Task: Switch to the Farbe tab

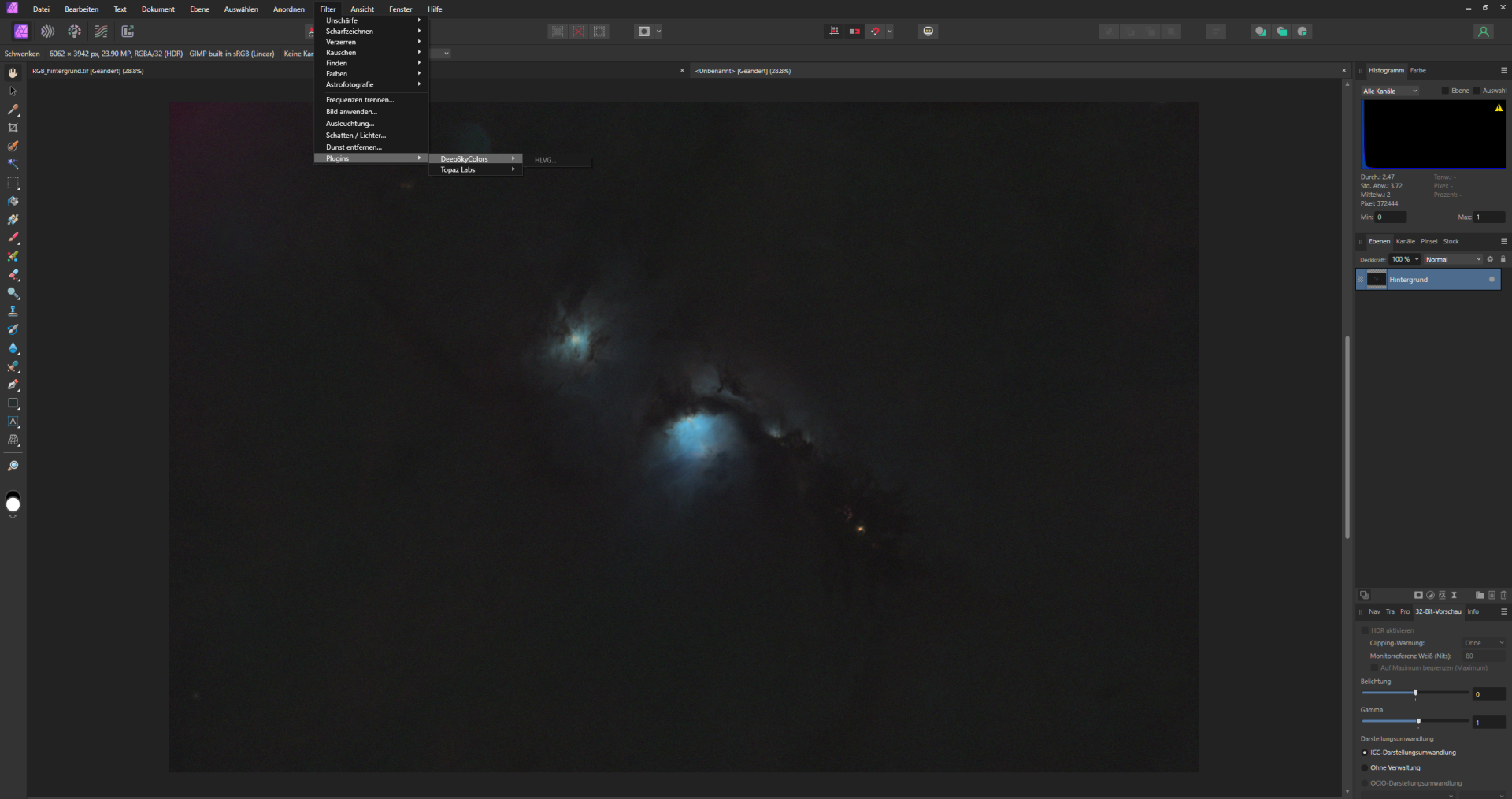Action: pyautogui.click(x=1417, y=70)
